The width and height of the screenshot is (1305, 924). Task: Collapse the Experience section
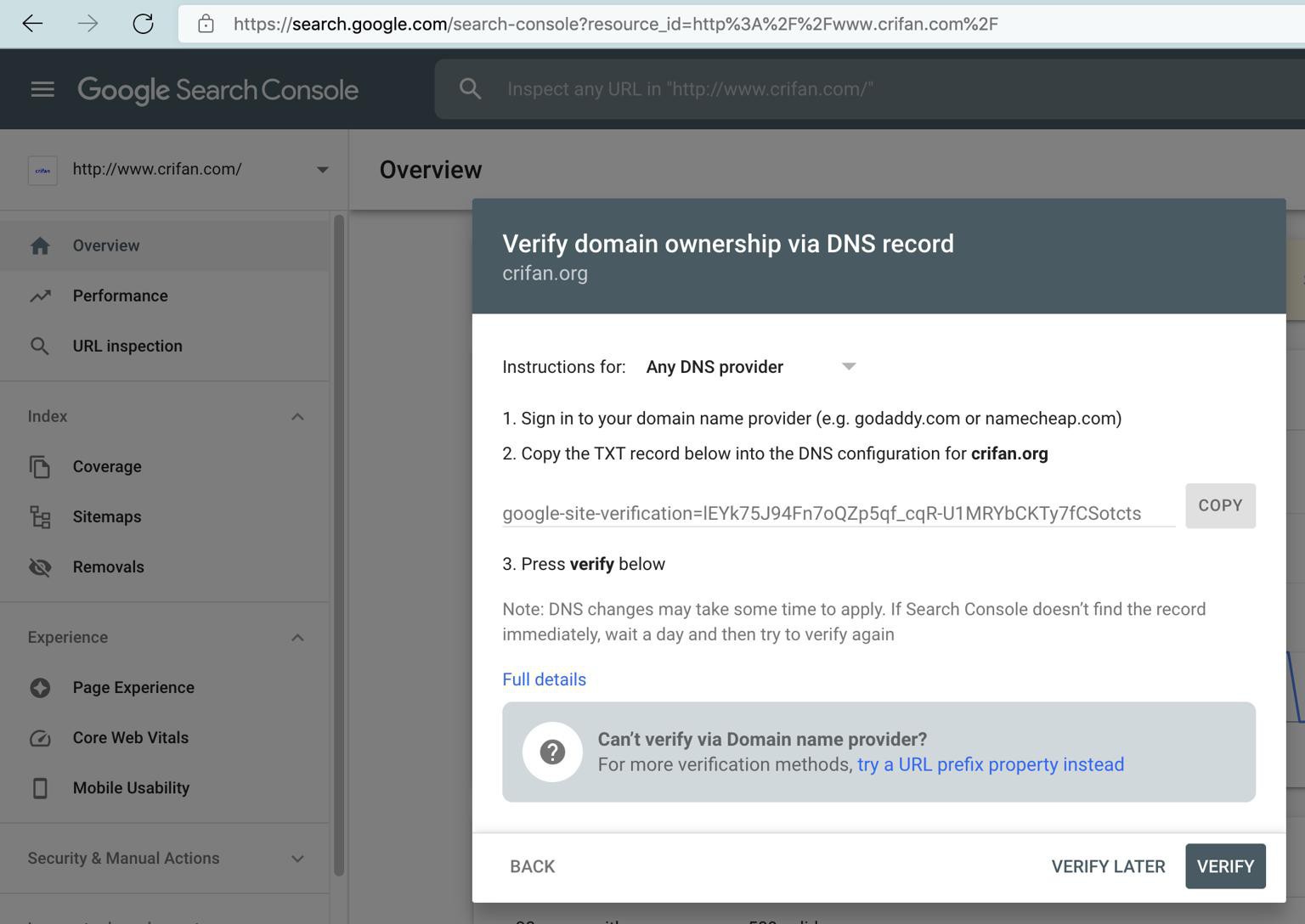coord(297,638)
